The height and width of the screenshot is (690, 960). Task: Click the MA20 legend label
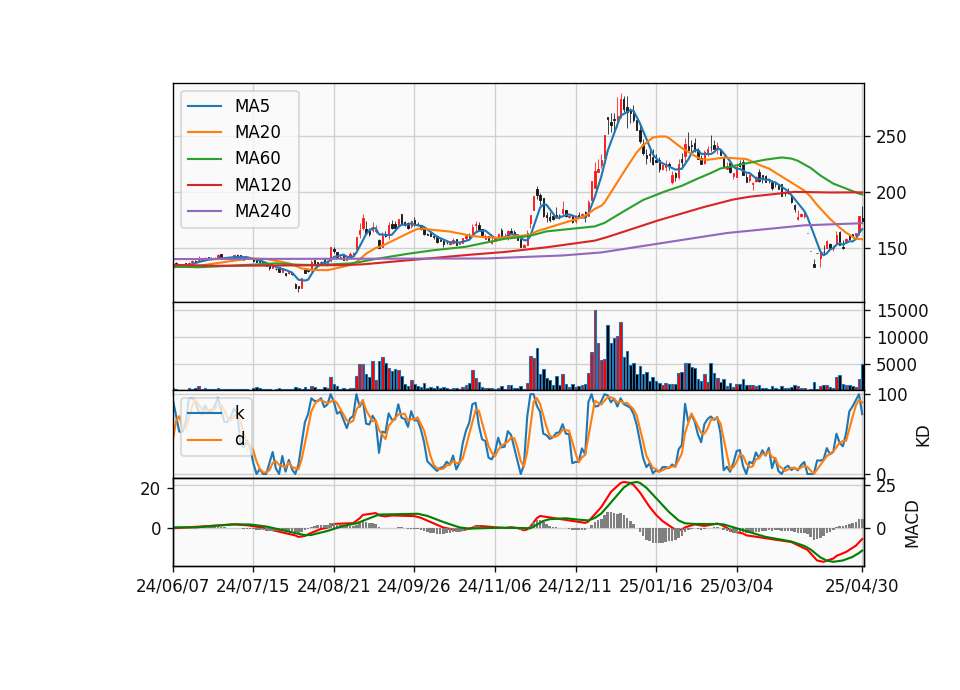pos(257,132)
